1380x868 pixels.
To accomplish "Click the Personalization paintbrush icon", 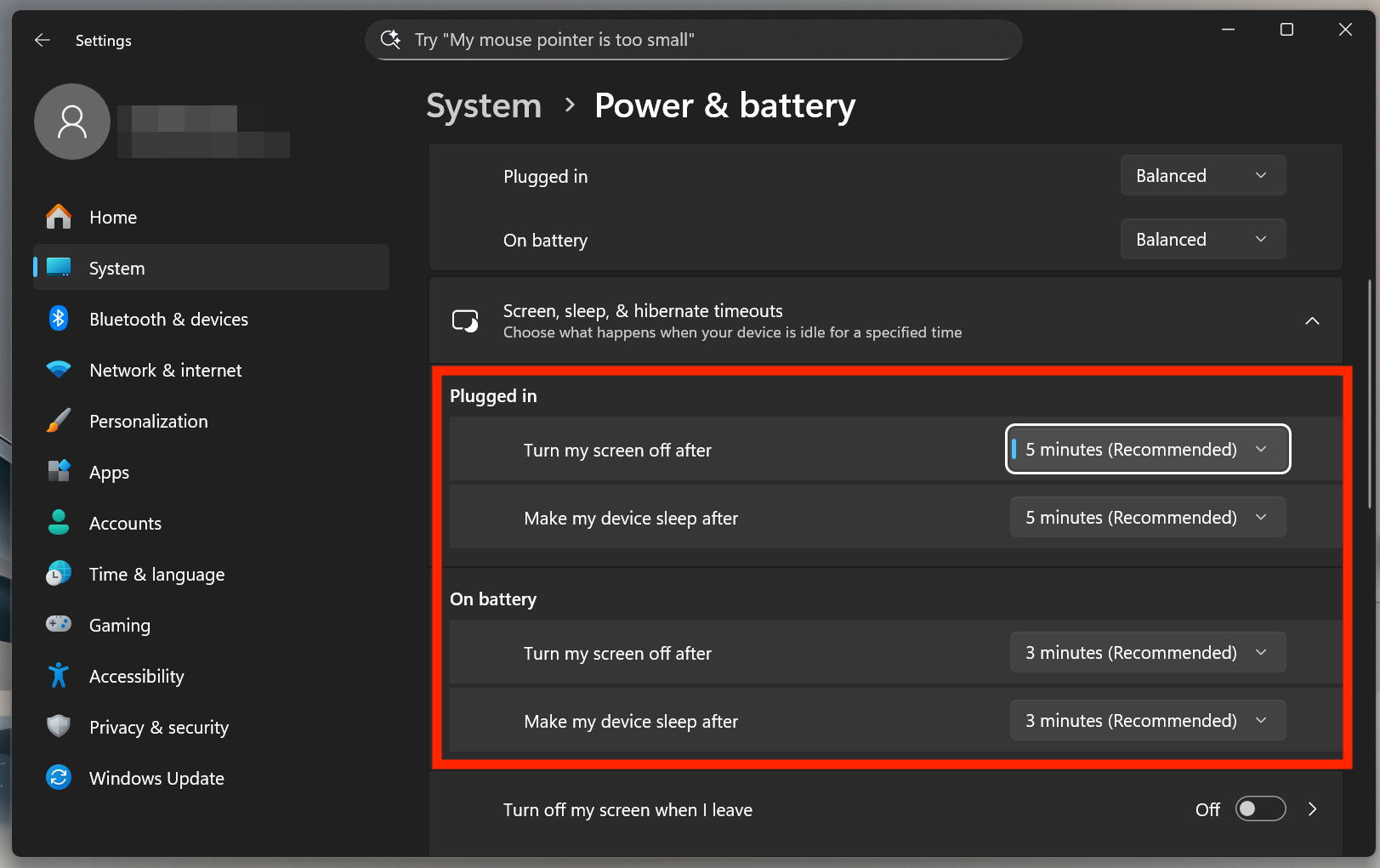I will tap(59, 421).
